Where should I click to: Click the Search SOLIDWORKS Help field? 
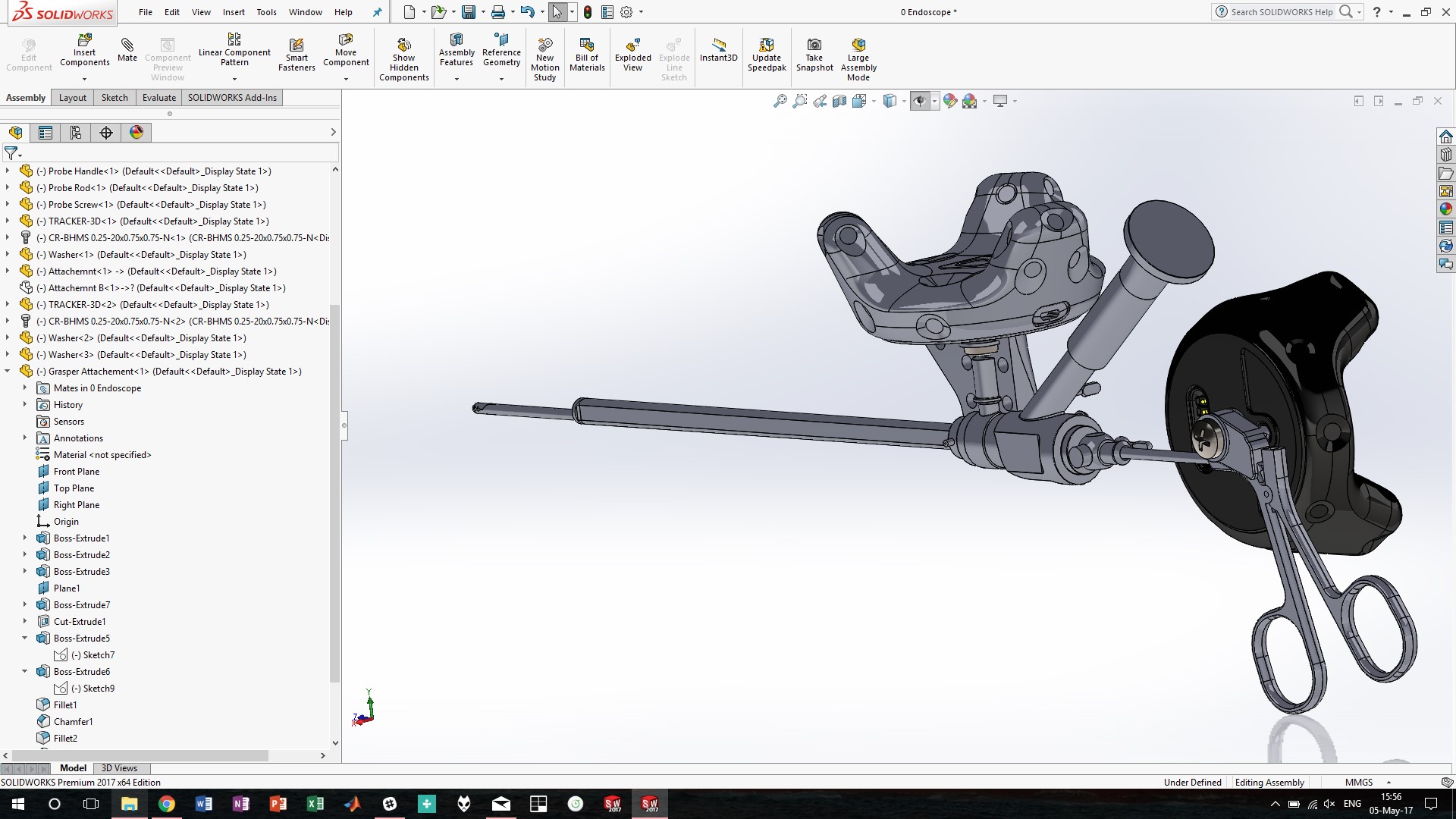point(1282,12)
